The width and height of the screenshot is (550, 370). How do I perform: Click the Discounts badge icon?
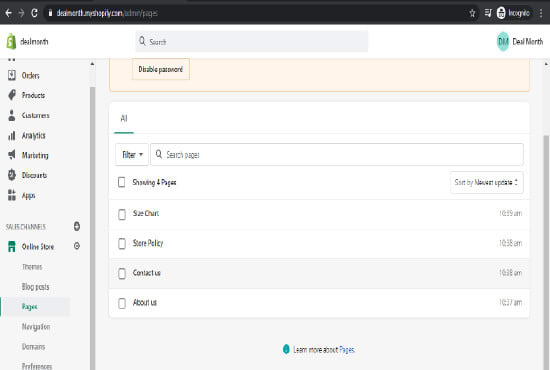pos(12,175)
